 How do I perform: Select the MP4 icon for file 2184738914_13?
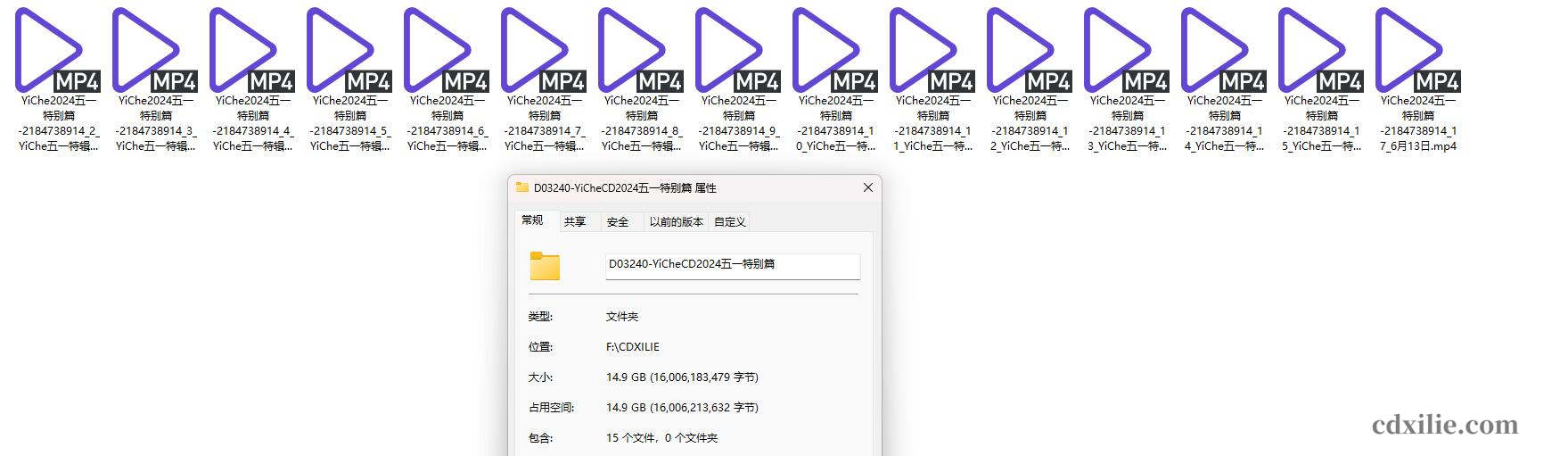coord(1128,50)
